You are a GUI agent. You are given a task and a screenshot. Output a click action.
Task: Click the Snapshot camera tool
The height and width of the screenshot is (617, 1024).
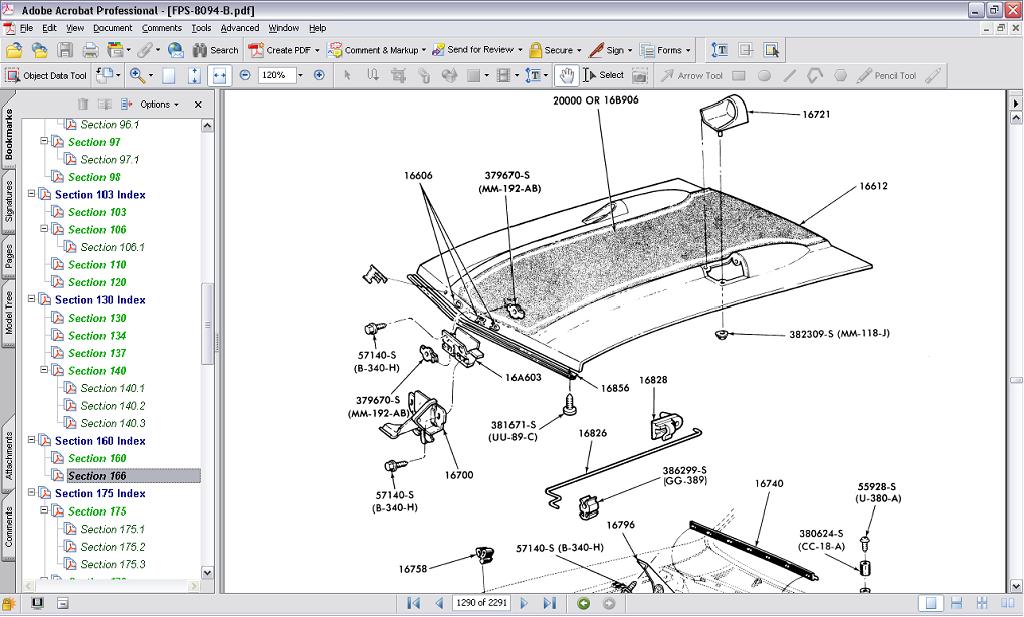639,75
